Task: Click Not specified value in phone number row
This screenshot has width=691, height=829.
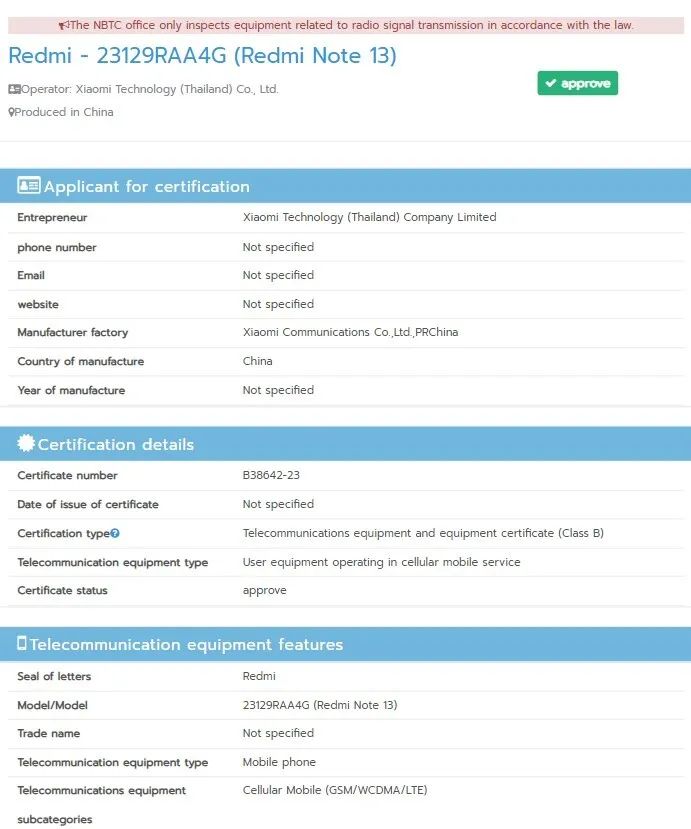Action: [278, 247]
